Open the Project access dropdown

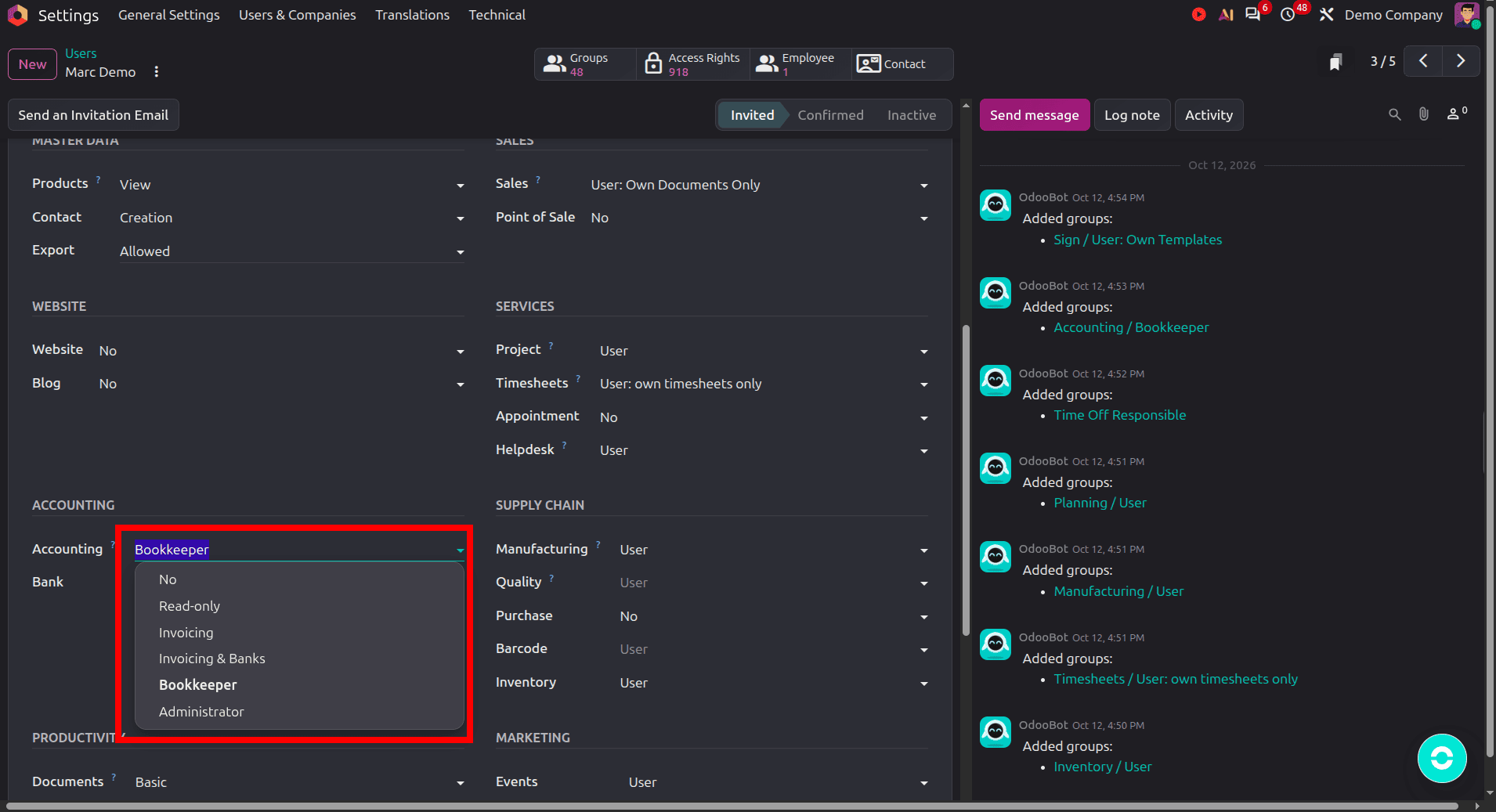coord(764,351)
